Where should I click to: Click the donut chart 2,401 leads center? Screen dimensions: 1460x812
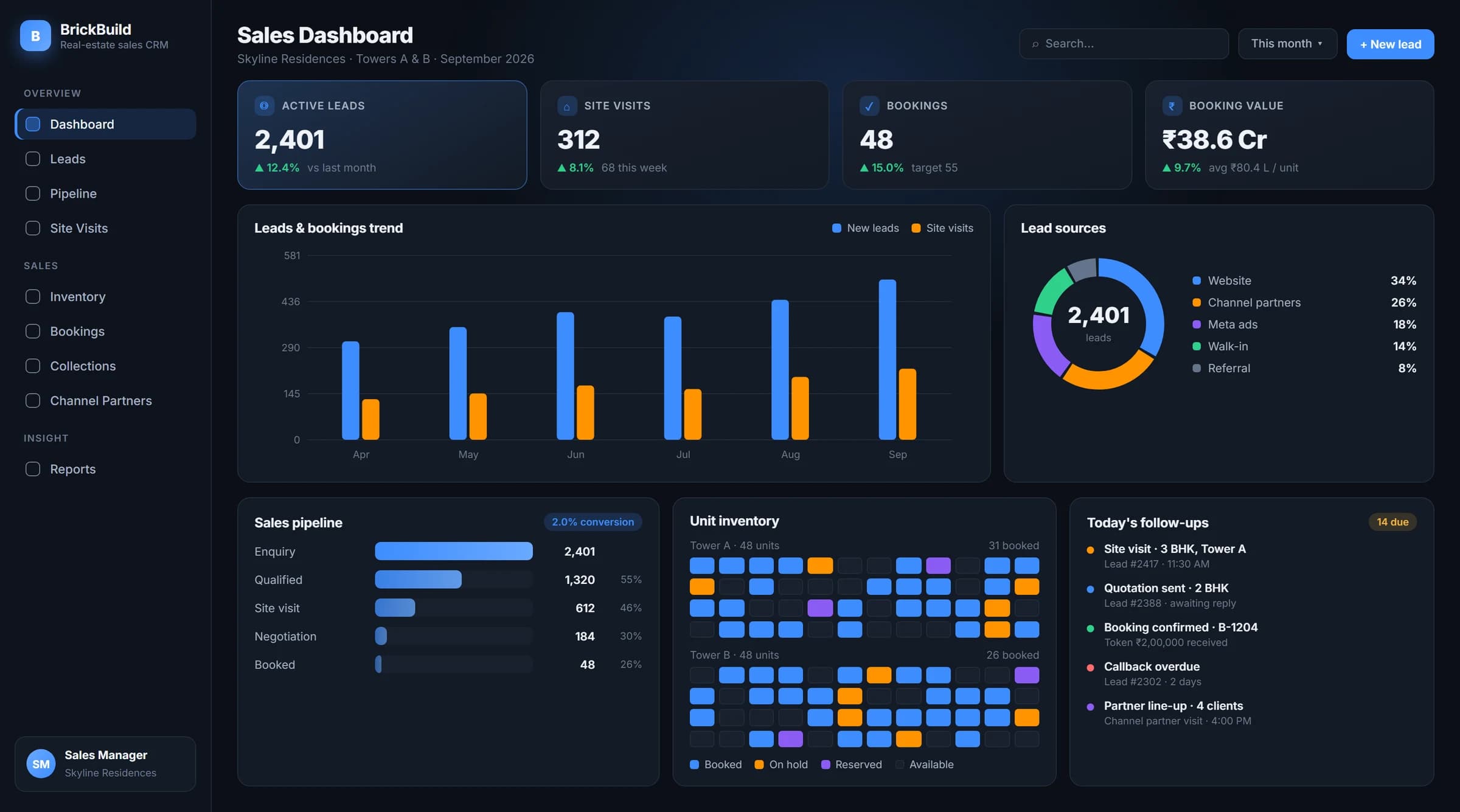[x=1099, y=324]
